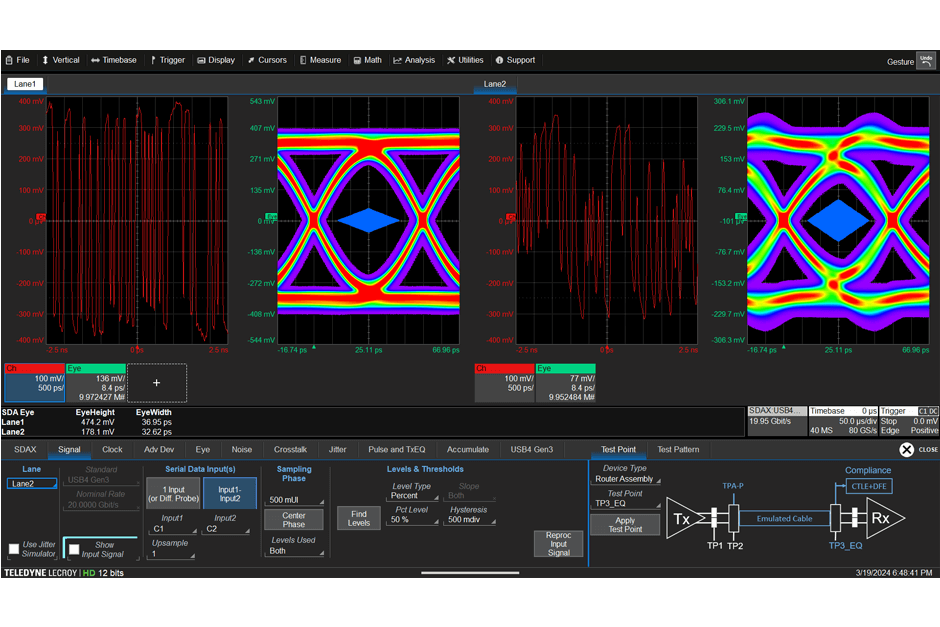
Task: Close the SDAX dialog panel
Action: click(x=907, y=450)
